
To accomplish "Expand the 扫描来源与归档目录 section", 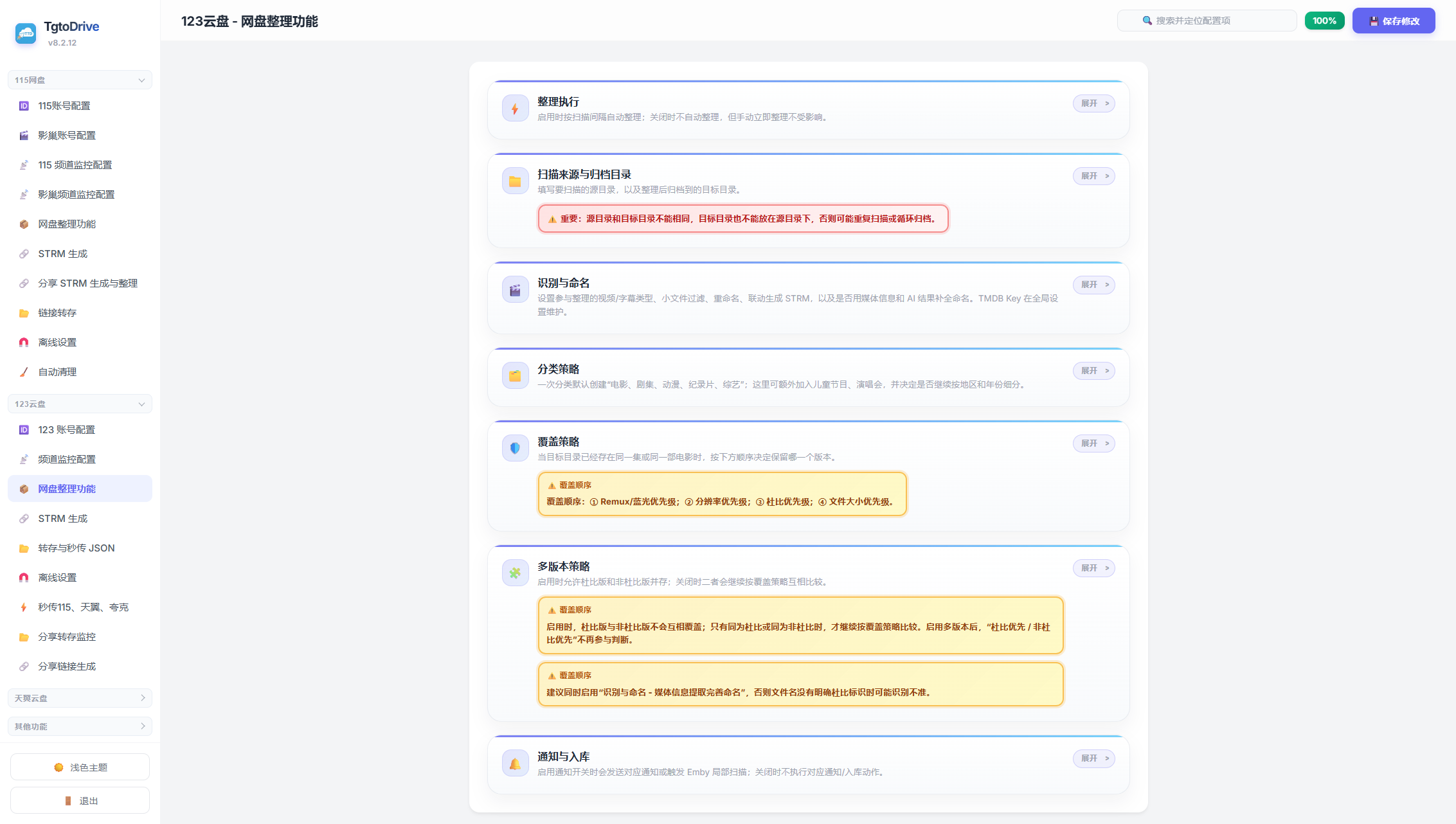I will 1093,176.
